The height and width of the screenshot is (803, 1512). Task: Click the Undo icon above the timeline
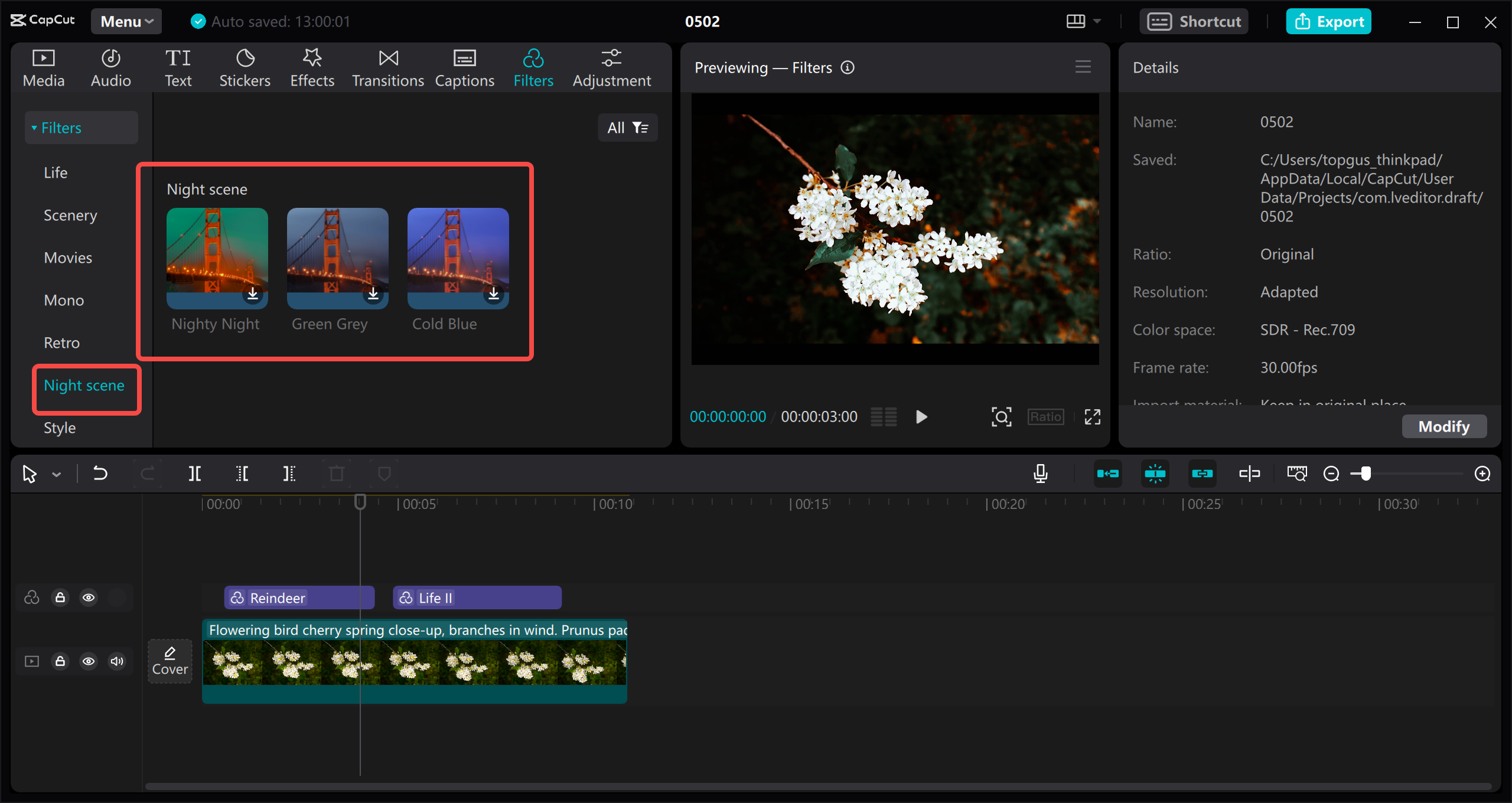click(100, 473)
